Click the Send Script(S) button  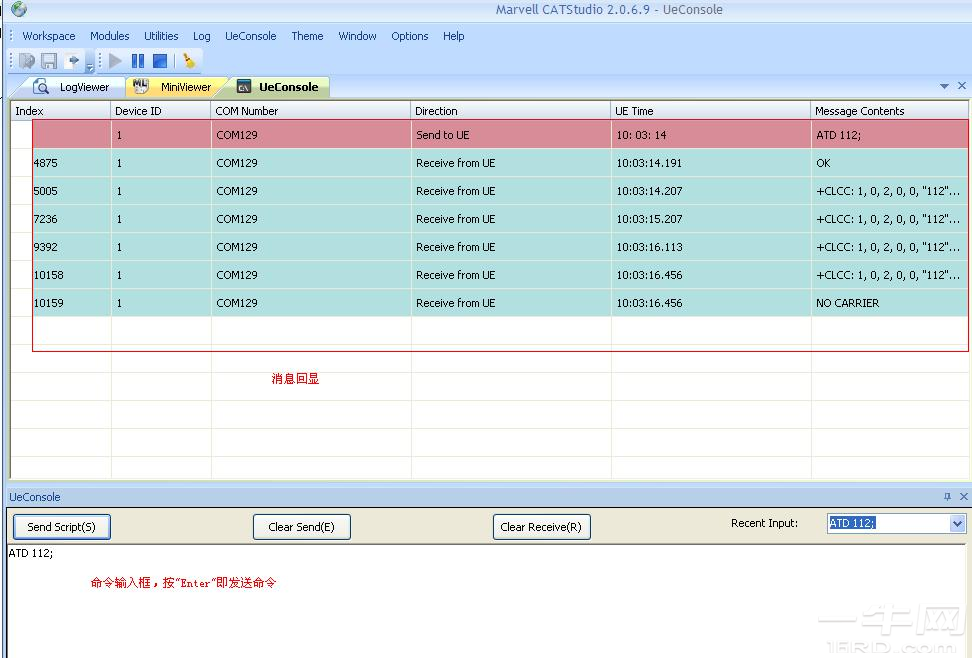pyautogui.click(x=62, y=527)
